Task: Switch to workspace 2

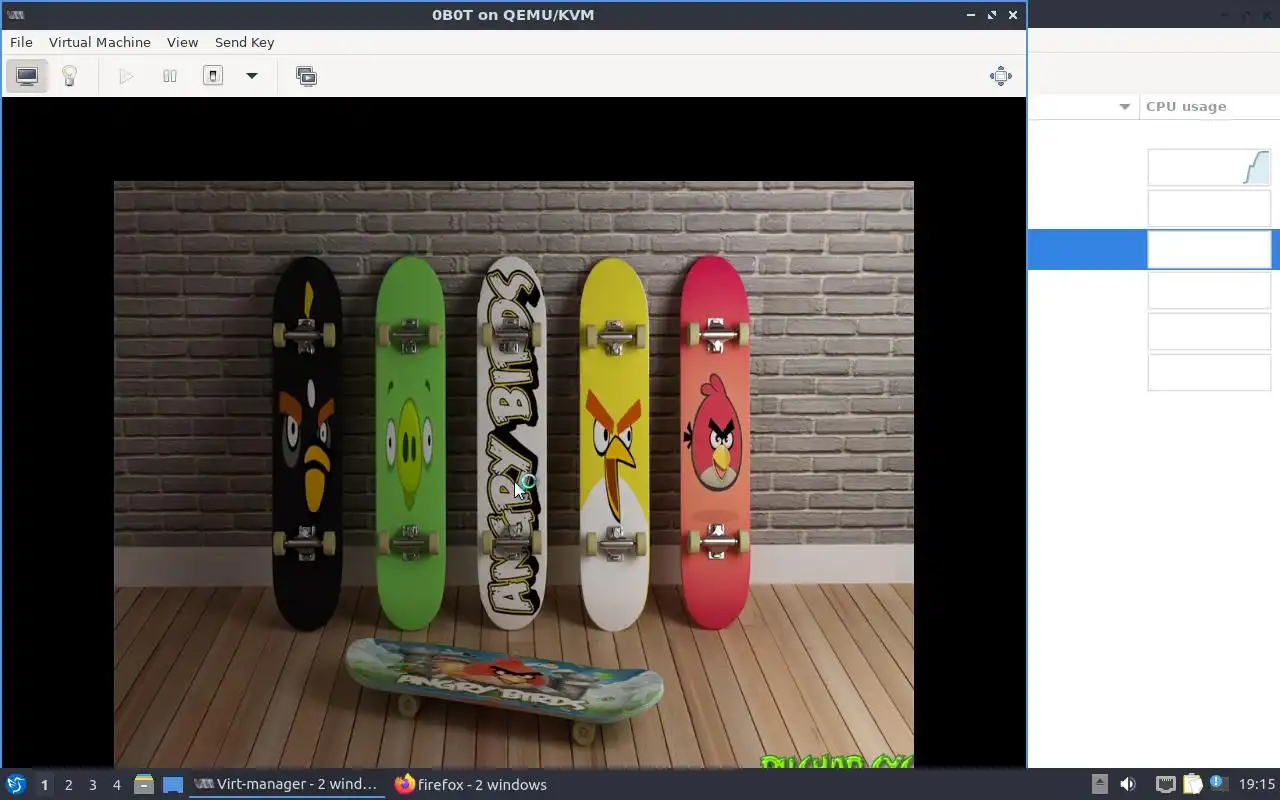Action: point(68,785)
